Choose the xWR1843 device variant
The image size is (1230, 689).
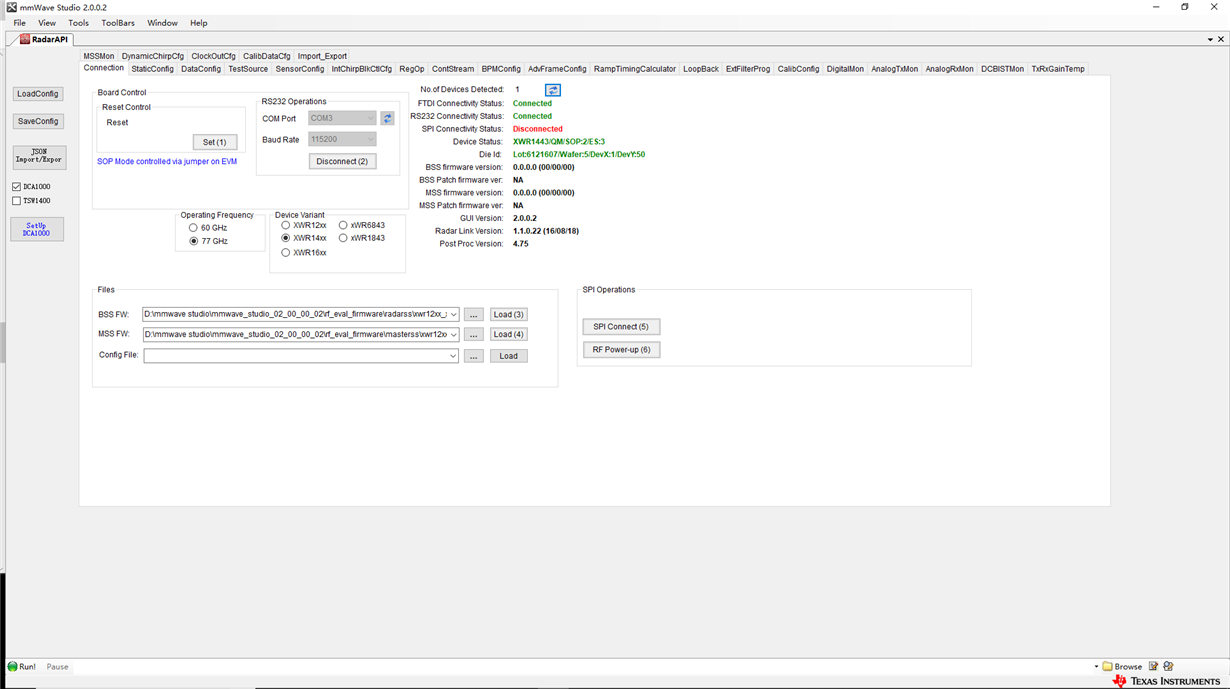(343, 238)
